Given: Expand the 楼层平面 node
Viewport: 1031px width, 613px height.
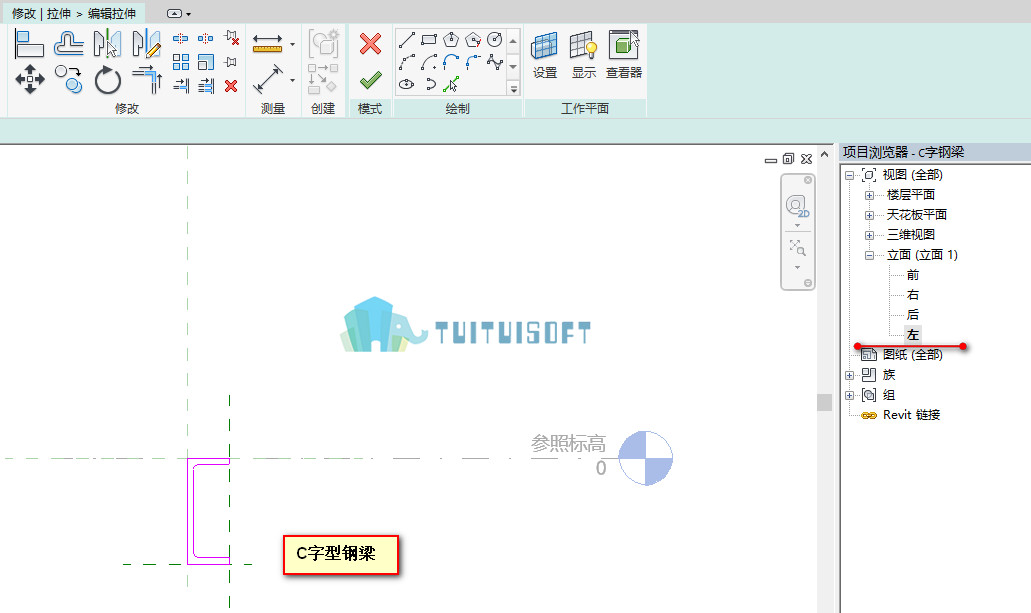Looking at the screenshot, I should click(869, 195).
